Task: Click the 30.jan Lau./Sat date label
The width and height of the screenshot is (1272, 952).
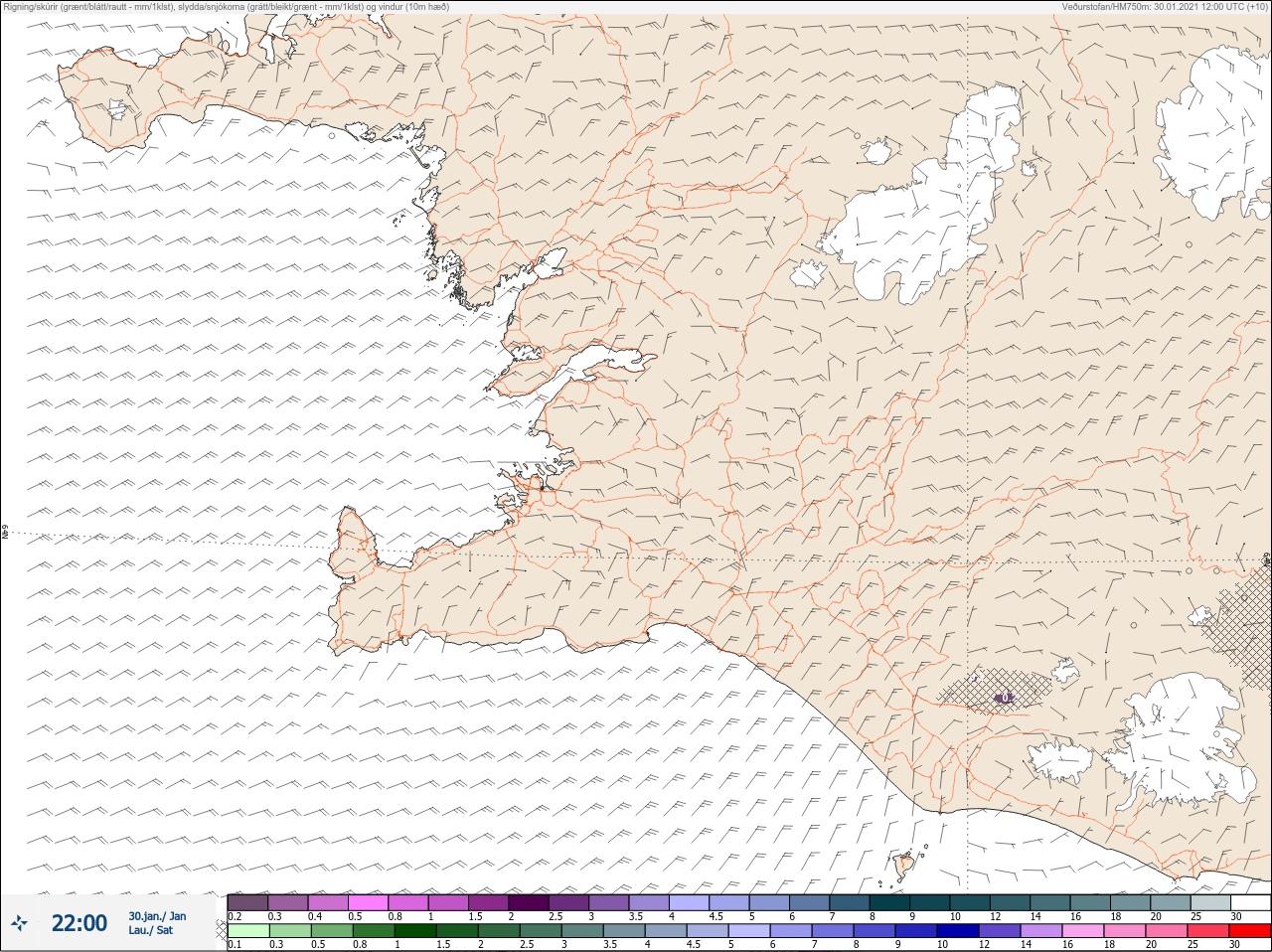Action: point(157,923)
